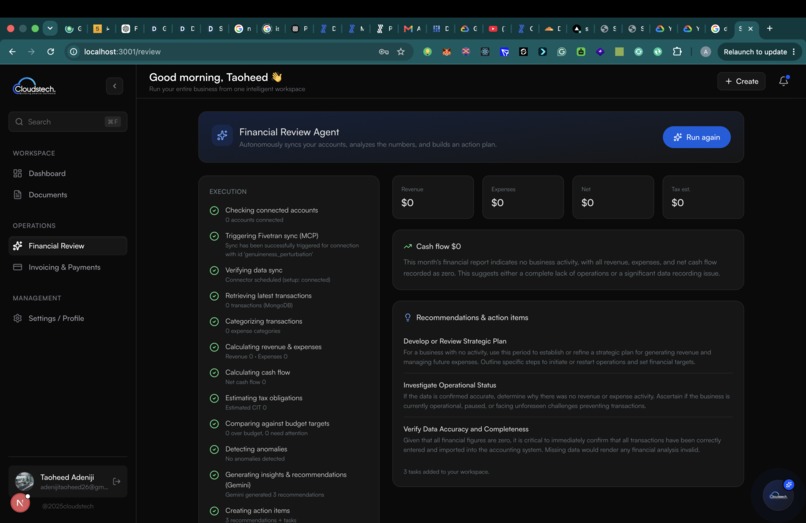
Task: Click the Financial Review sparkle icon in the sidebar
Action: (17, 246)
